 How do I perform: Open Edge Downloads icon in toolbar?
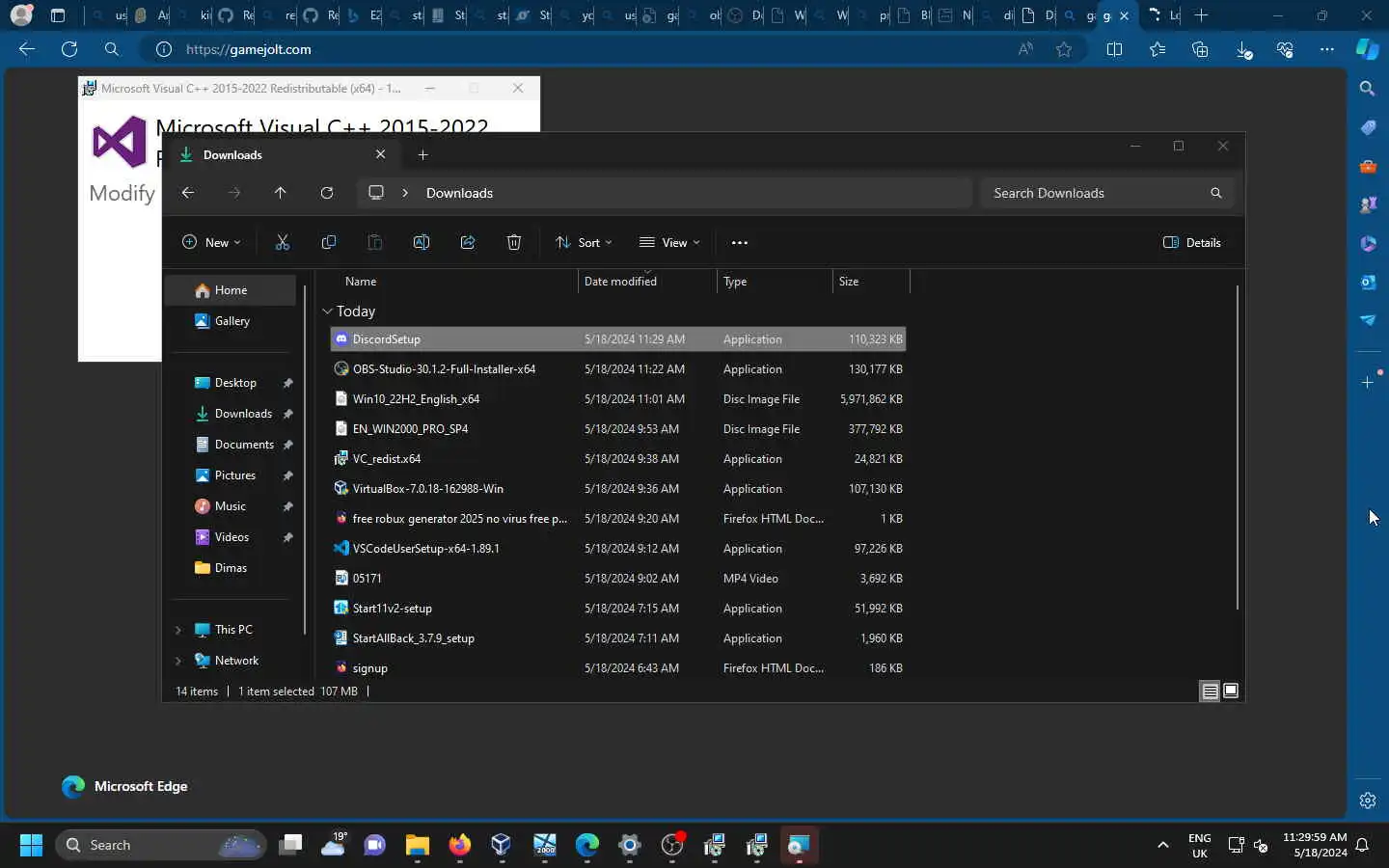(x=1244, y=49)
